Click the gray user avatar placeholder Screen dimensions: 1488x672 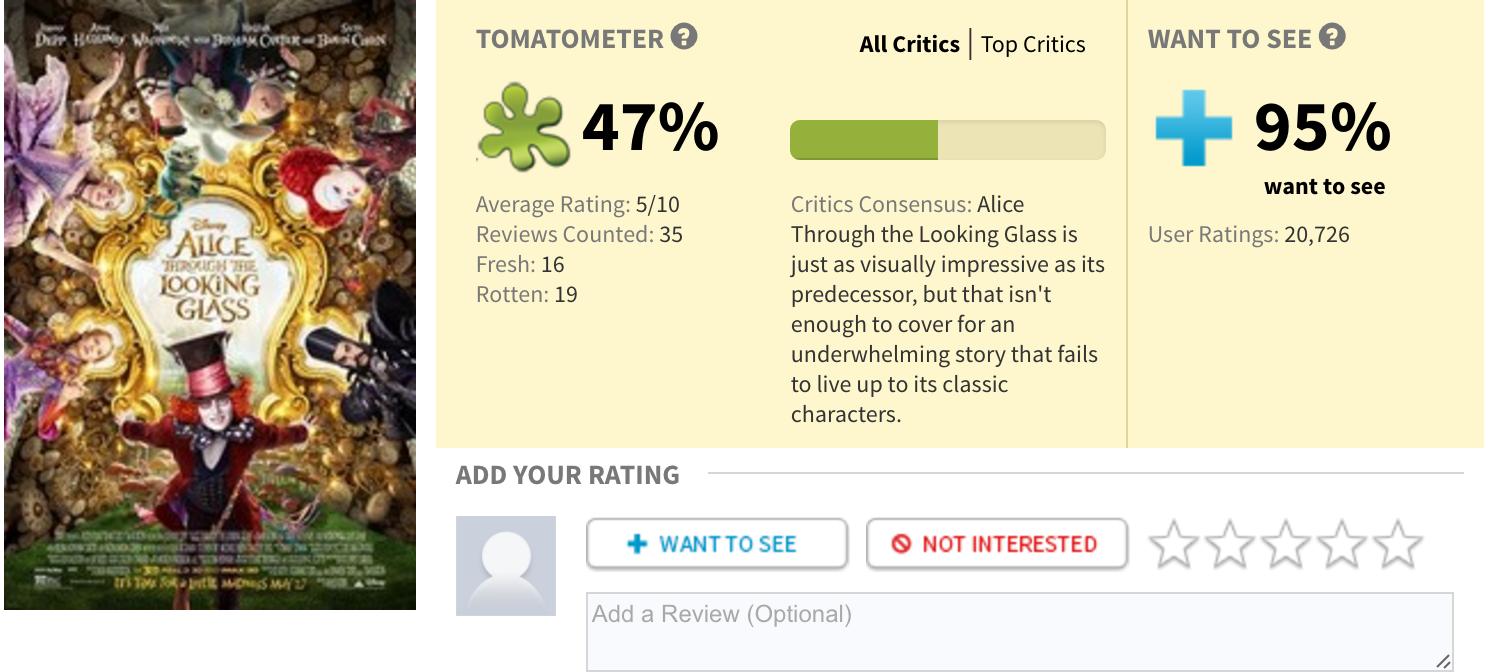(x=506, y=566)
